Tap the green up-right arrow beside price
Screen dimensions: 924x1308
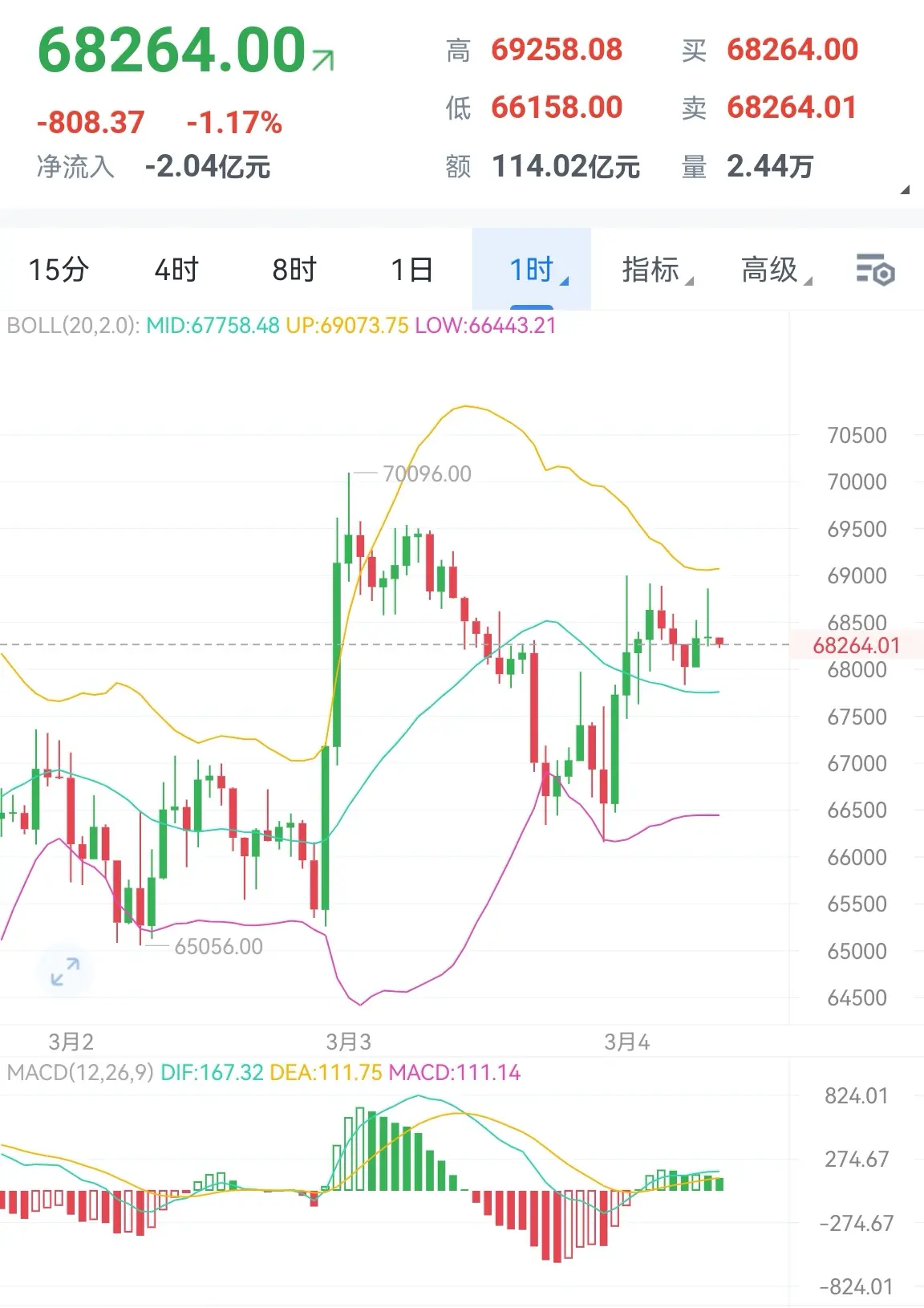pos(323,60)
